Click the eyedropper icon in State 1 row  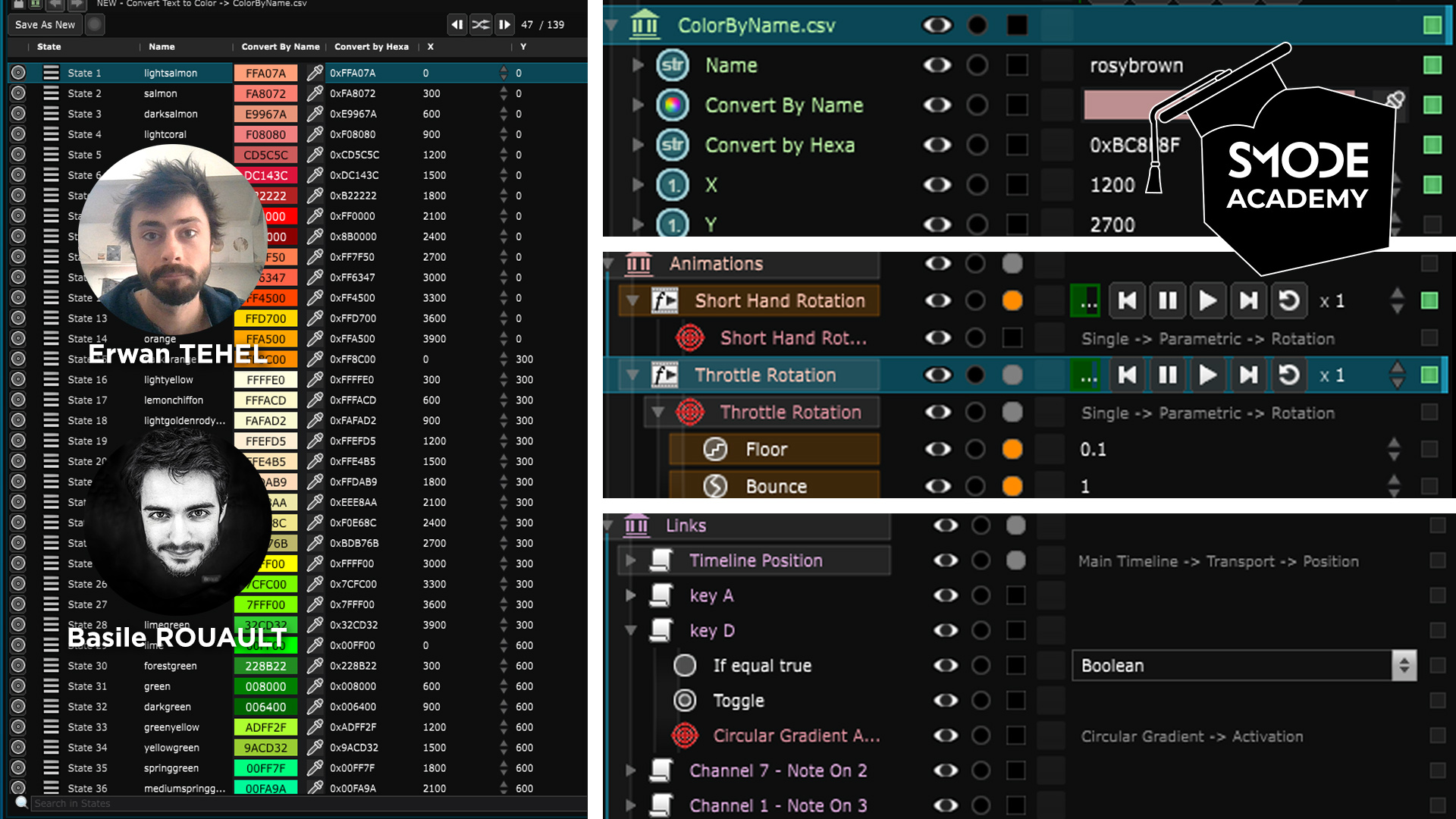click(x=315, y=73)
